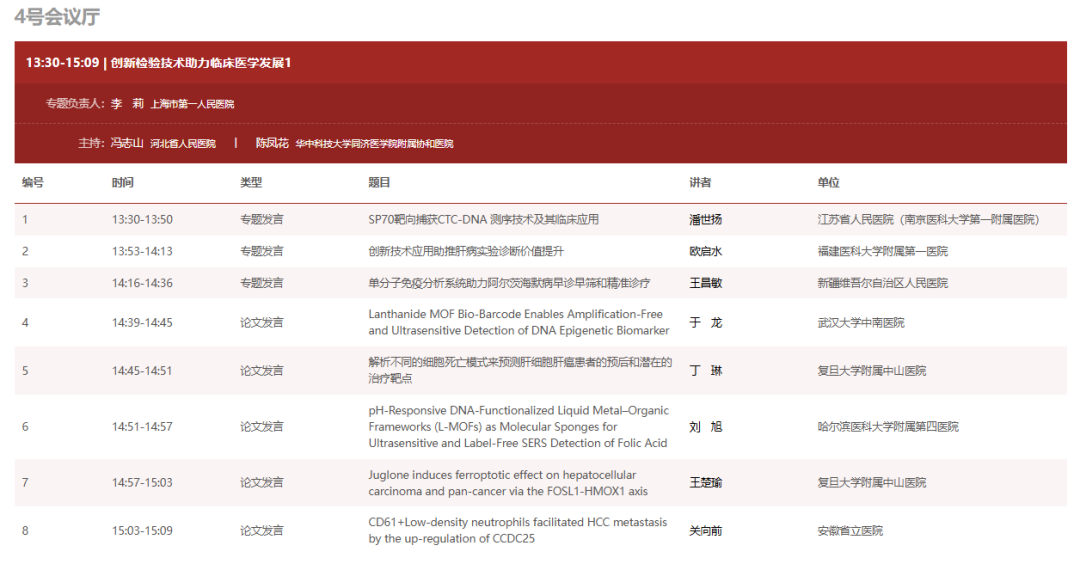Click time cell 14:39-14:45

[x=143, y=323]
